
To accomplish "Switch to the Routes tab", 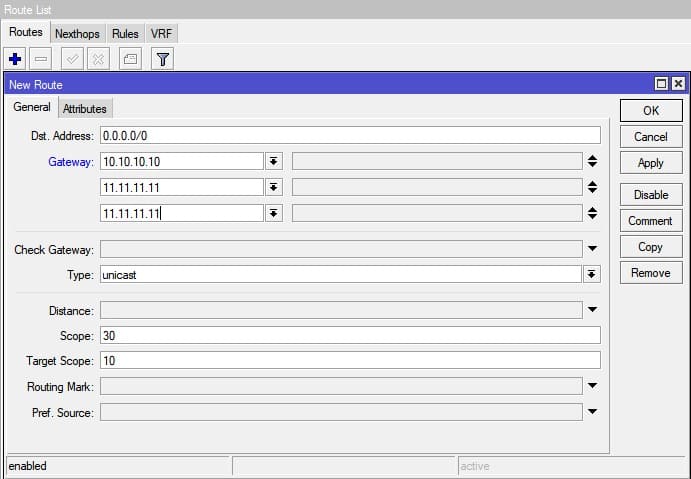I will pos(26,32).
